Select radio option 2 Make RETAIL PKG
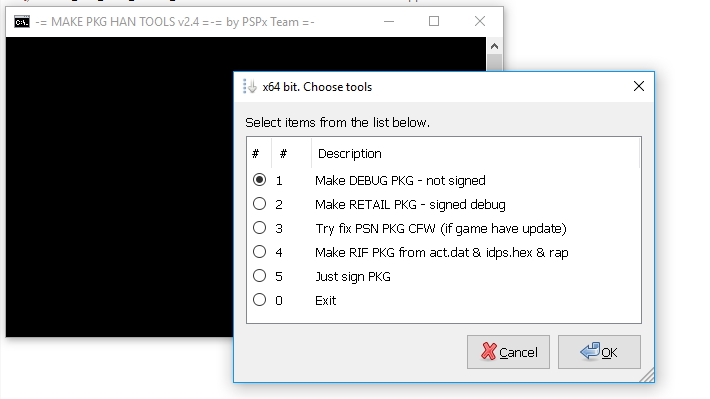Screen dimensions: 710x399 coord(259,204)
